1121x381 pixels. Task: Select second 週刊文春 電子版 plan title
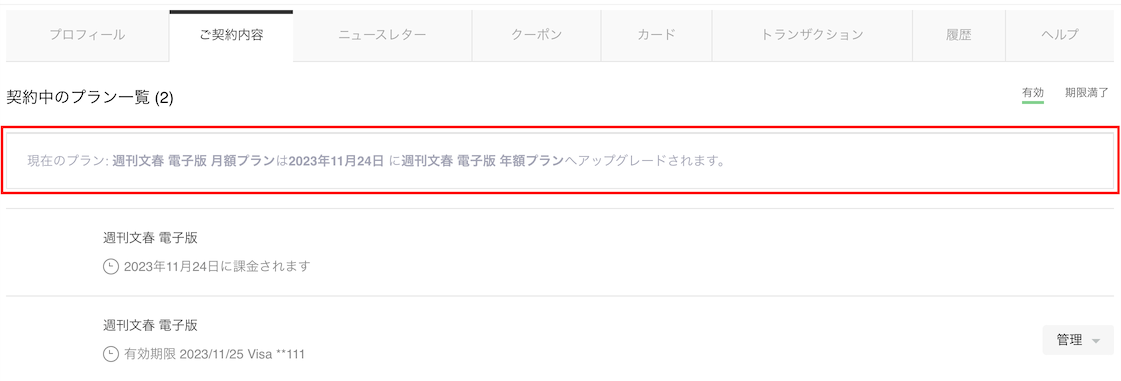coord(150,325)
